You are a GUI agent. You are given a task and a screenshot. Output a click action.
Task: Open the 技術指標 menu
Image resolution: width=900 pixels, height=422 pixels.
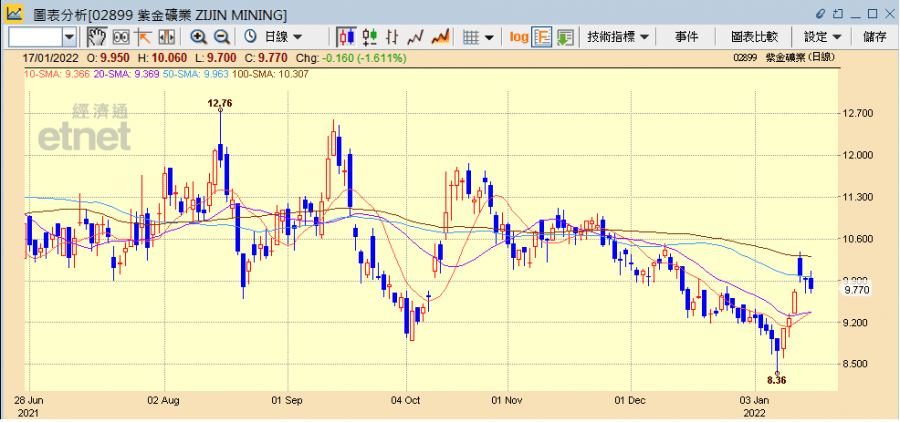coord(619,37)
